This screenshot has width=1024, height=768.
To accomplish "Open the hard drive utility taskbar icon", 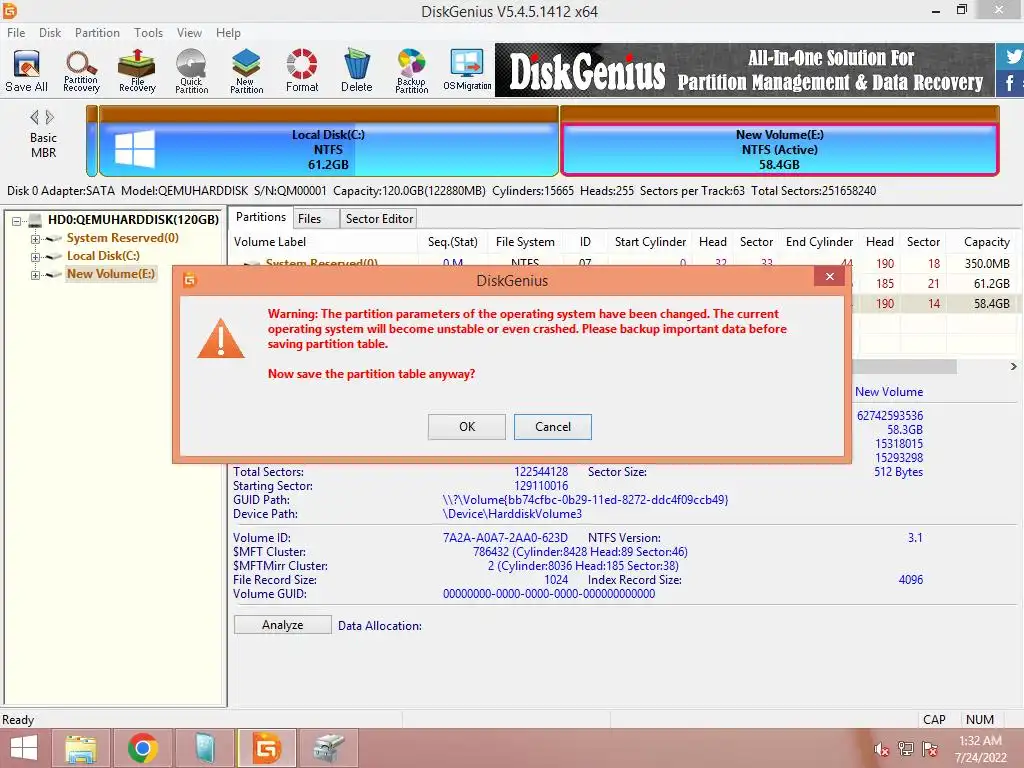I will pos(328,748).
